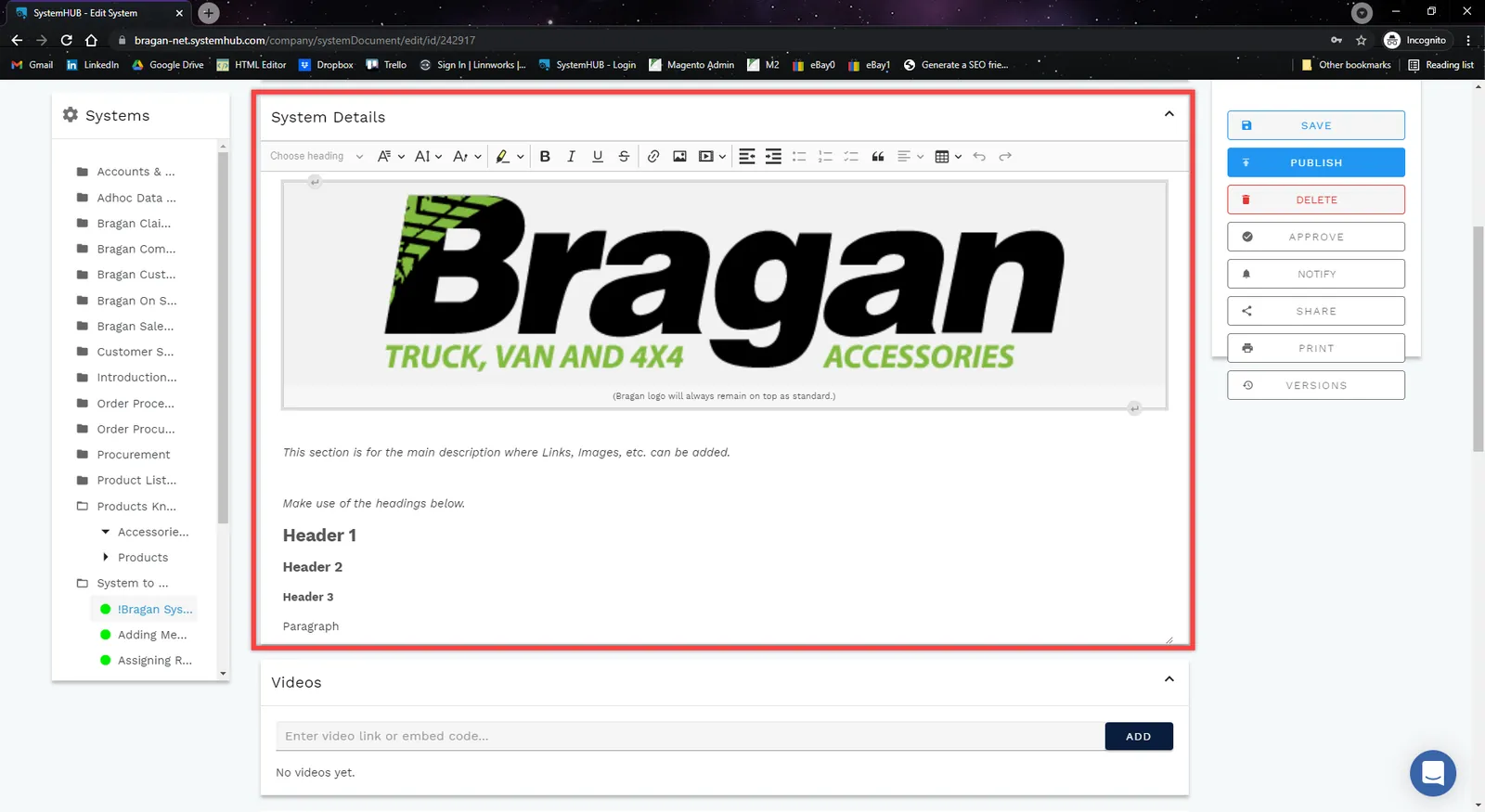
Task: Select the !Bragan Sys... system item
Action: pos(147,609)
